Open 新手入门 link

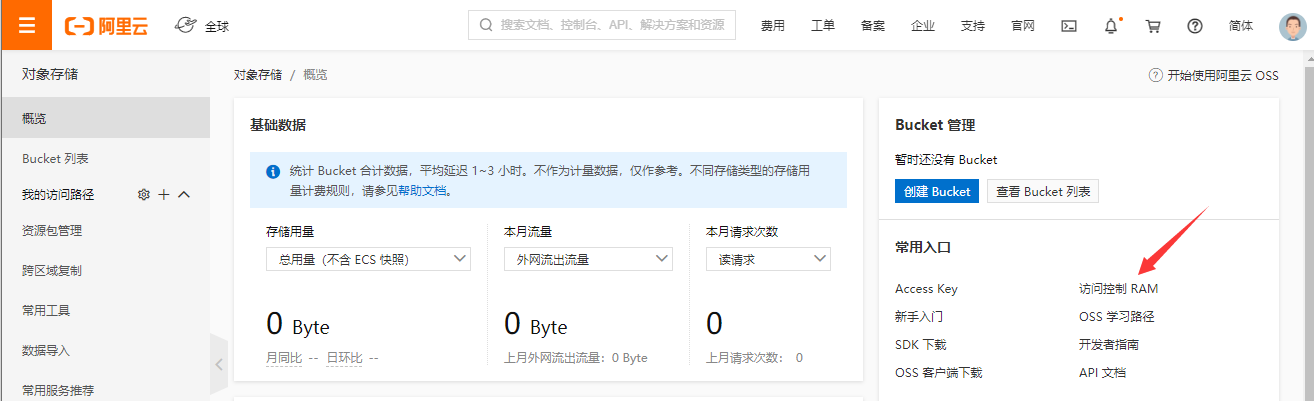coord(919,317)
